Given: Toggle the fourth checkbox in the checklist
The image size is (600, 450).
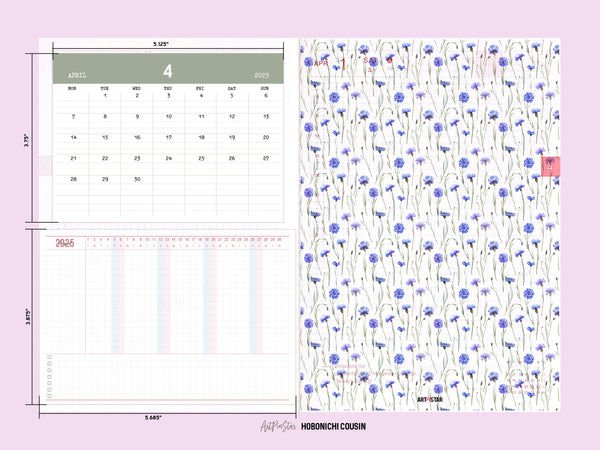Looking at the screenshot, I should [48, 378].
